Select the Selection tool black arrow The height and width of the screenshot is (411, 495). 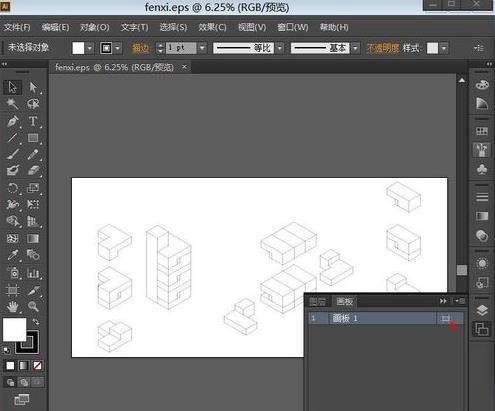13,87
